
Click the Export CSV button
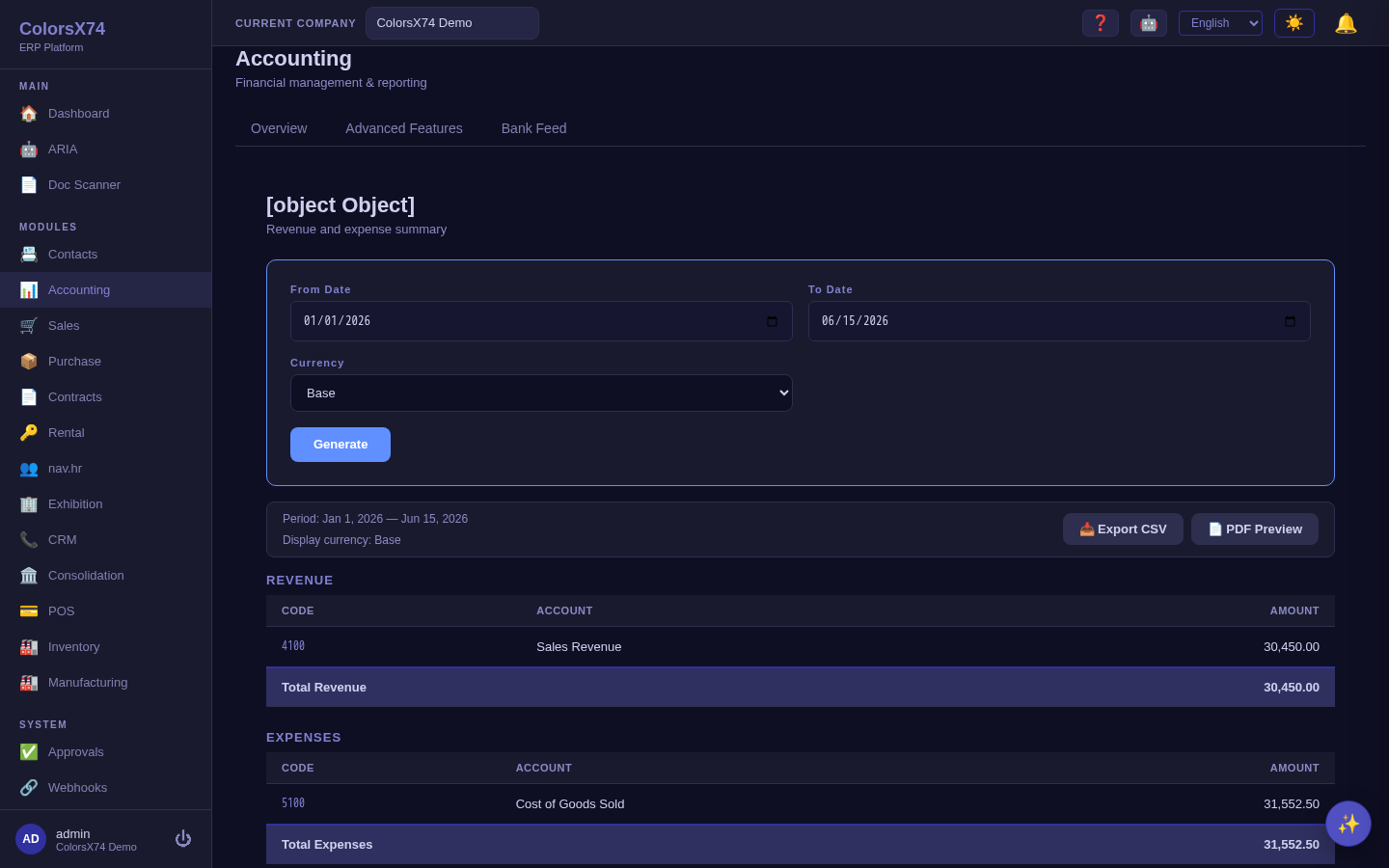click(x=1123, y=529)
